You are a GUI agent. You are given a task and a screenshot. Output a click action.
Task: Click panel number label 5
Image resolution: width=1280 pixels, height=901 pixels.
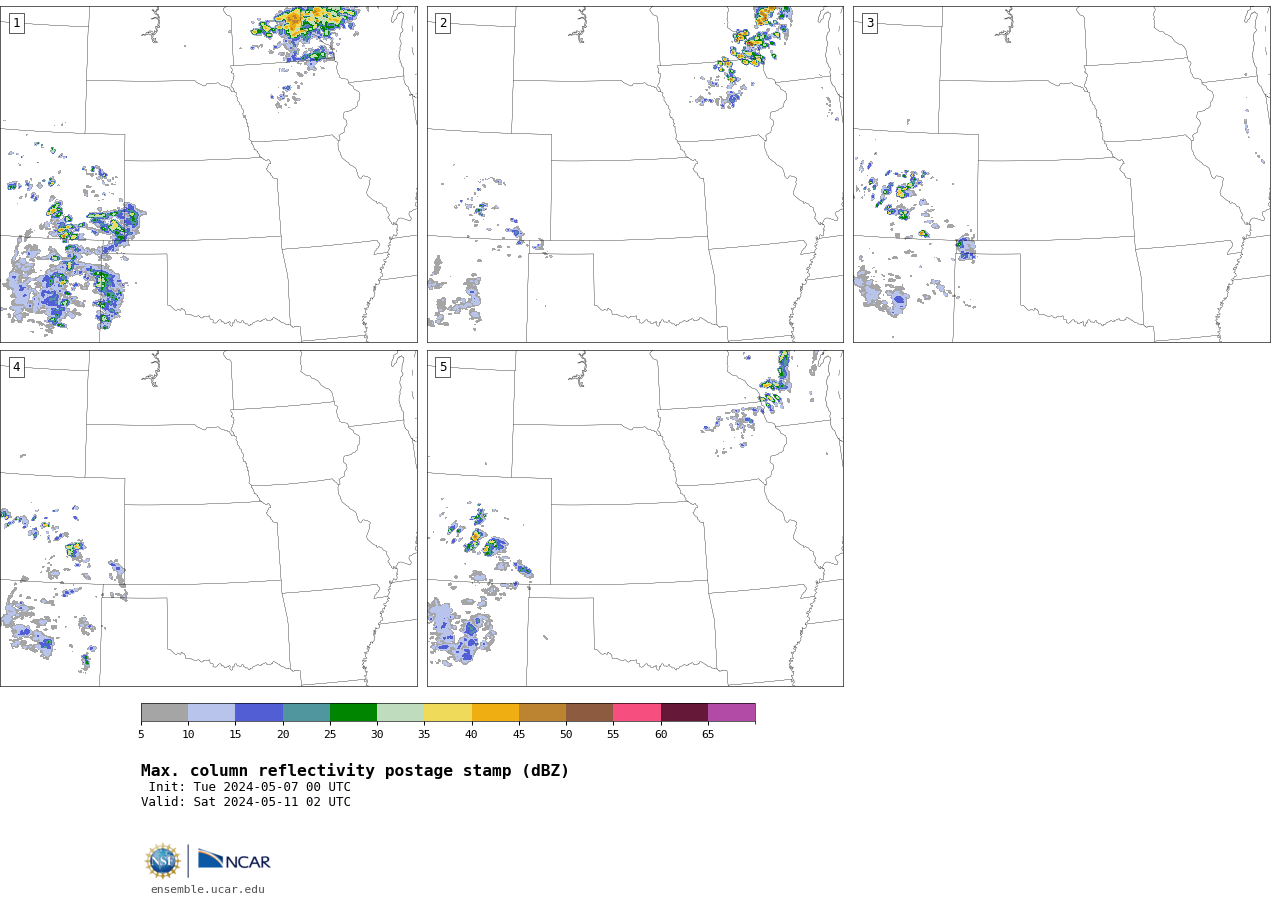443,367
